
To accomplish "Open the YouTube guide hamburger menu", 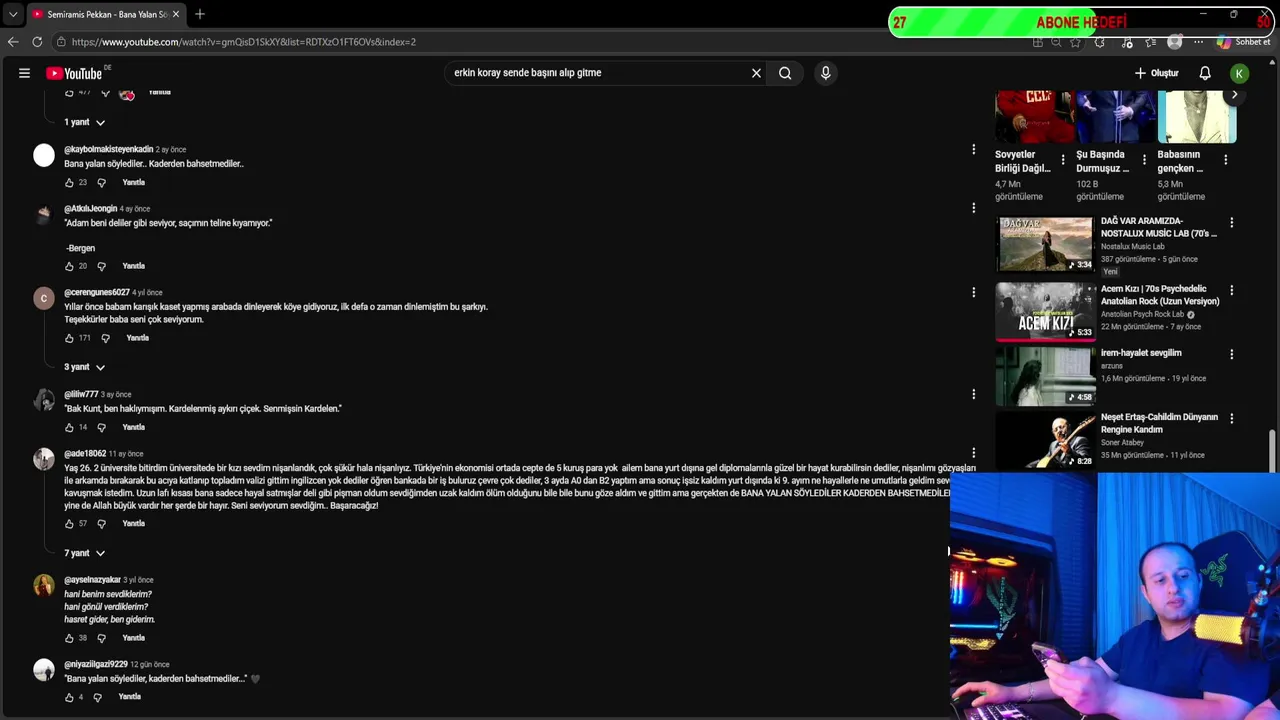I will [24, 73].
